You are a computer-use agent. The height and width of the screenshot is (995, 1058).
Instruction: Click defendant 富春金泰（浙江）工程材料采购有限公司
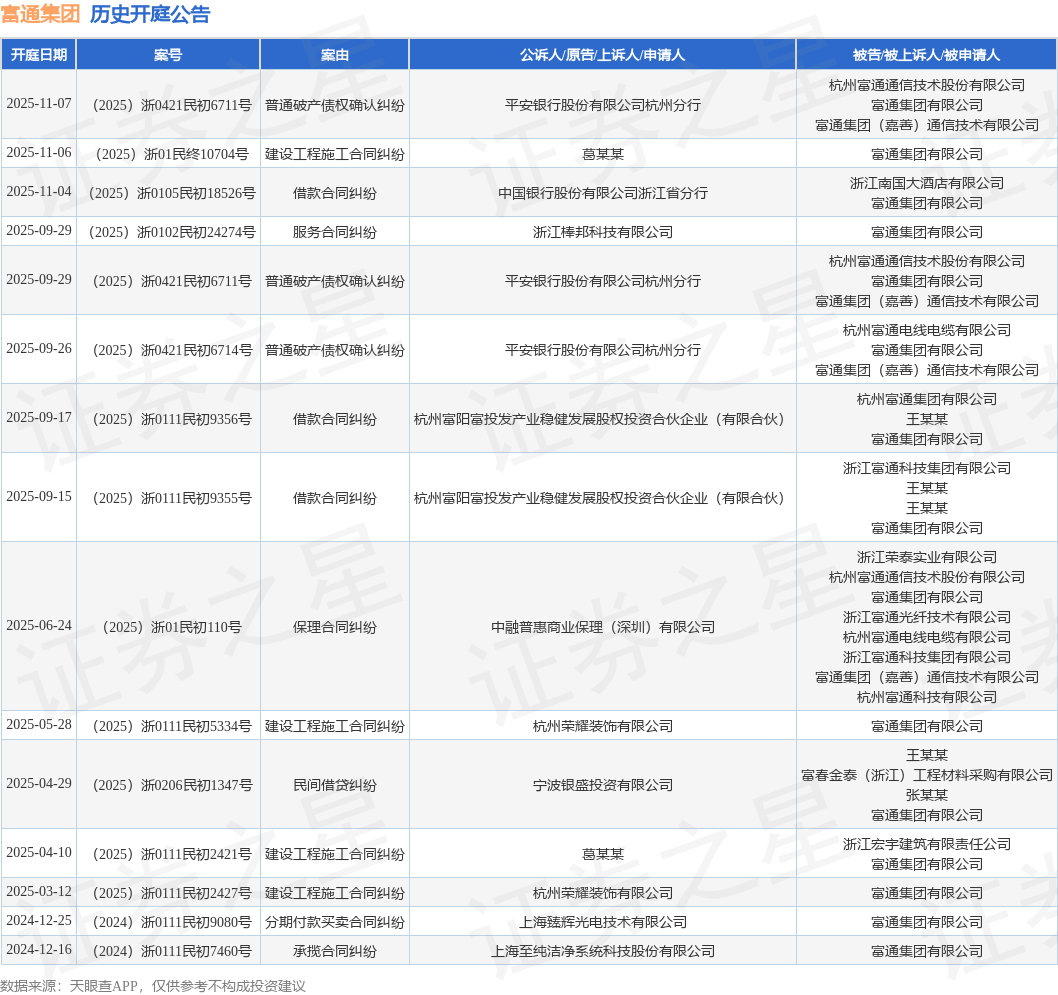[926, 776]
